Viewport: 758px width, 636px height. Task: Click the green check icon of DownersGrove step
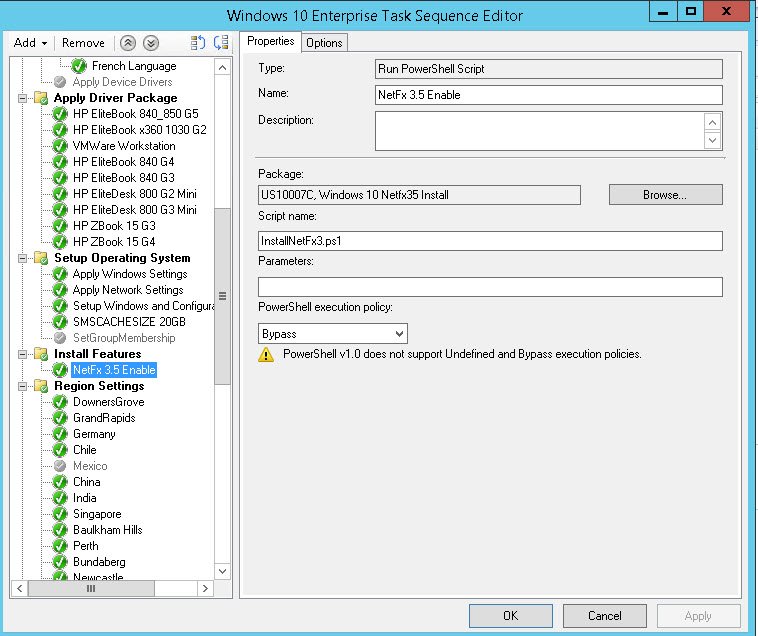click(60, 402)
